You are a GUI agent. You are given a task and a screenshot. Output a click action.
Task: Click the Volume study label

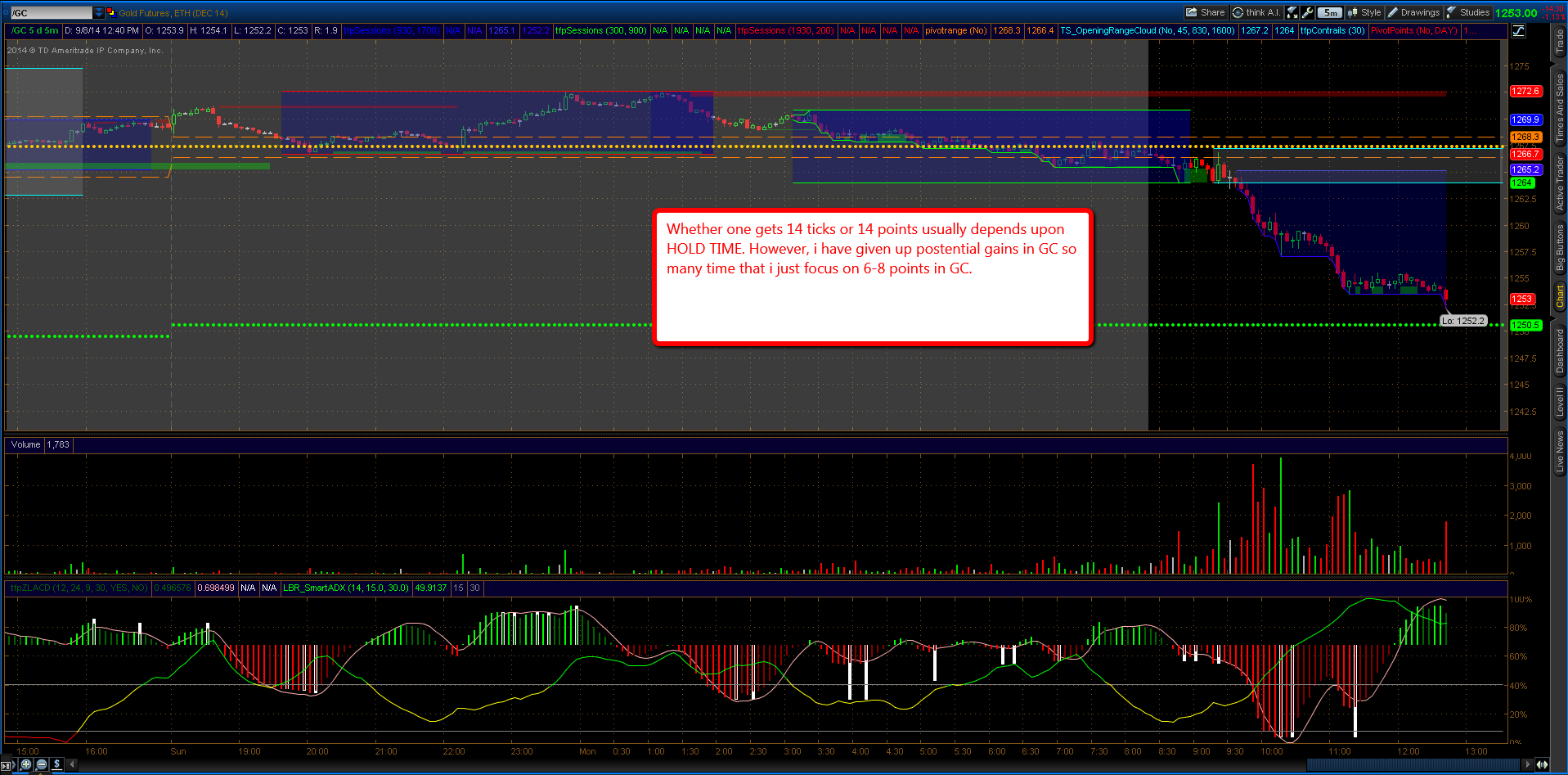tap(26, 445)
